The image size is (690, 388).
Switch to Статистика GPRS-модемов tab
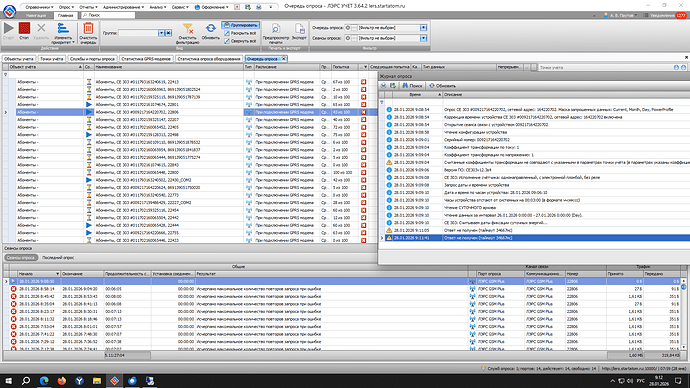pos(146,59)
